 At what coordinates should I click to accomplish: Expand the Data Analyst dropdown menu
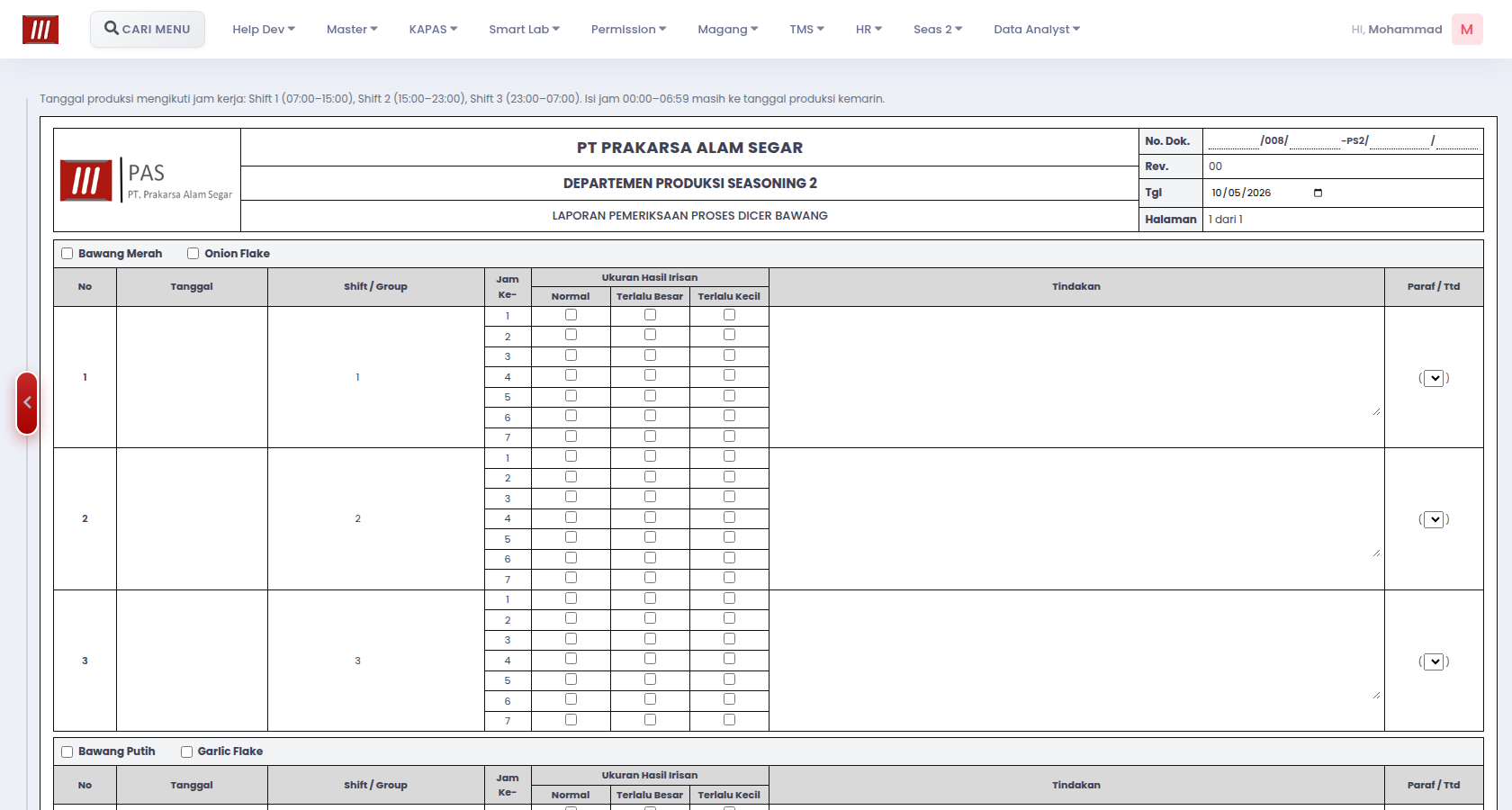pos(1037,30)
